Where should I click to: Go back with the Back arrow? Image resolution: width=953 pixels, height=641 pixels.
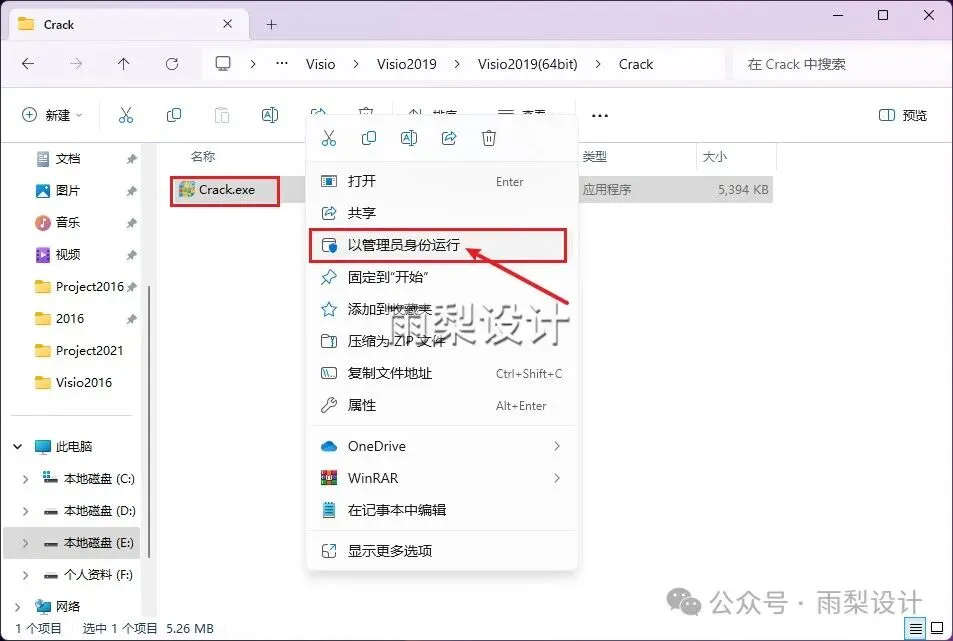click(28, 64)
